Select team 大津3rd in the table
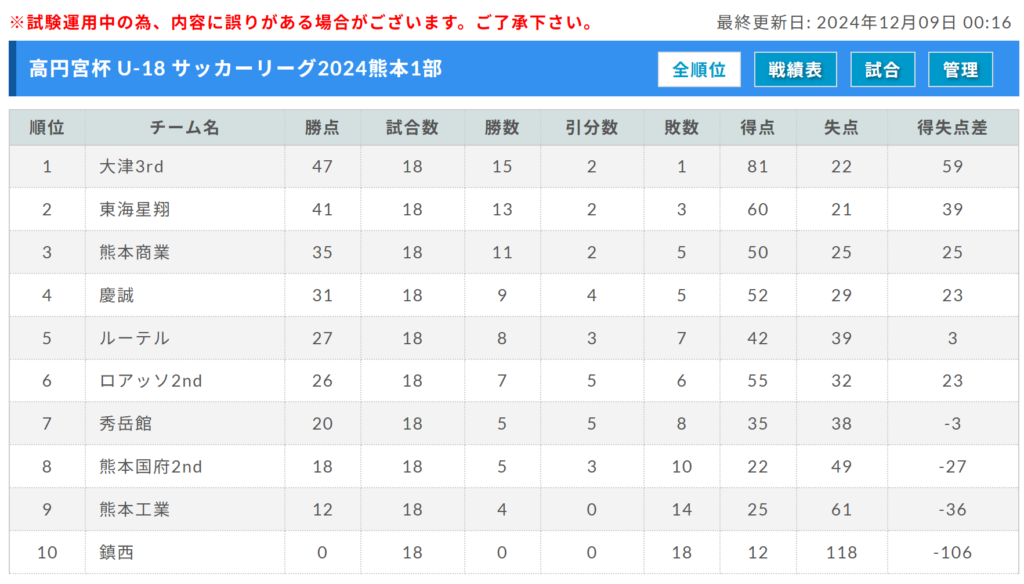Image resolution: width=1024 pixels, height=584 pixels. pyautogui.click(x=131, y=167)
